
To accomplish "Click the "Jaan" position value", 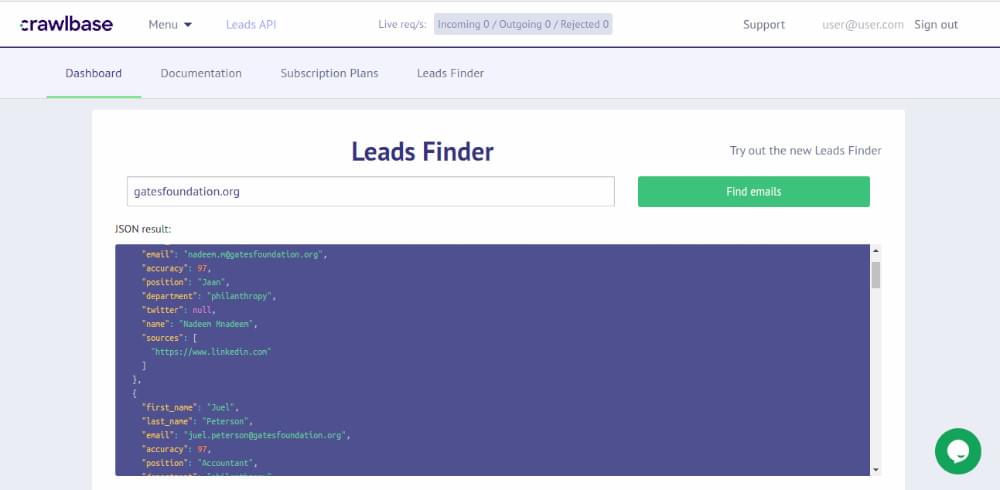I will [x=213, y=282].
